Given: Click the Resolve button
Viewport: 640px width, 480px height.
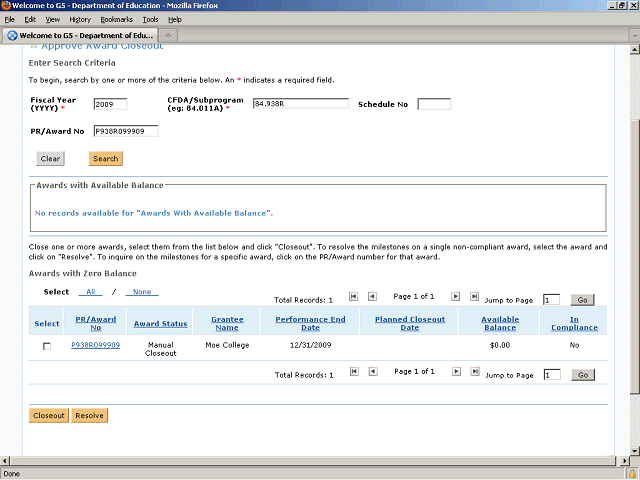Looking at the screenshot, I should 89,416.
